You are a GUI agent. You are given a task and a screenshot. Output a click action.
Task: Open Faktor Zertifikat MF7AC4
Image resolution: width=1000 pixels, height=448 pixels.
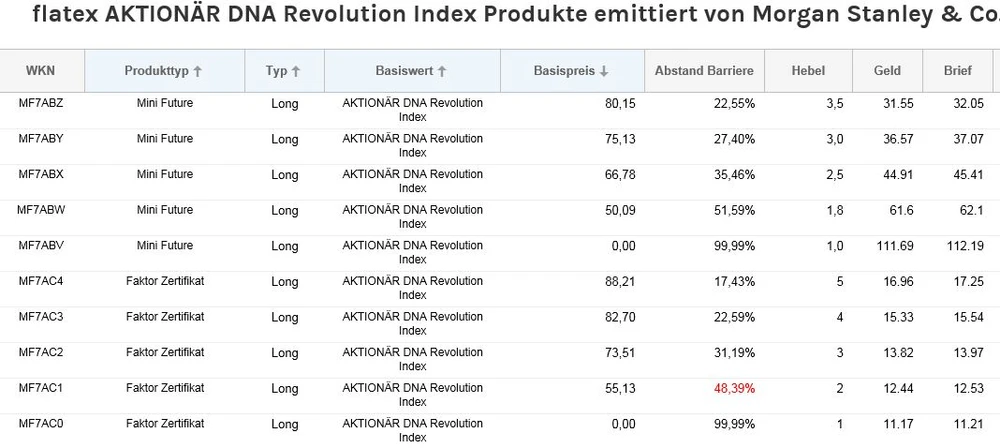point(41,281)
